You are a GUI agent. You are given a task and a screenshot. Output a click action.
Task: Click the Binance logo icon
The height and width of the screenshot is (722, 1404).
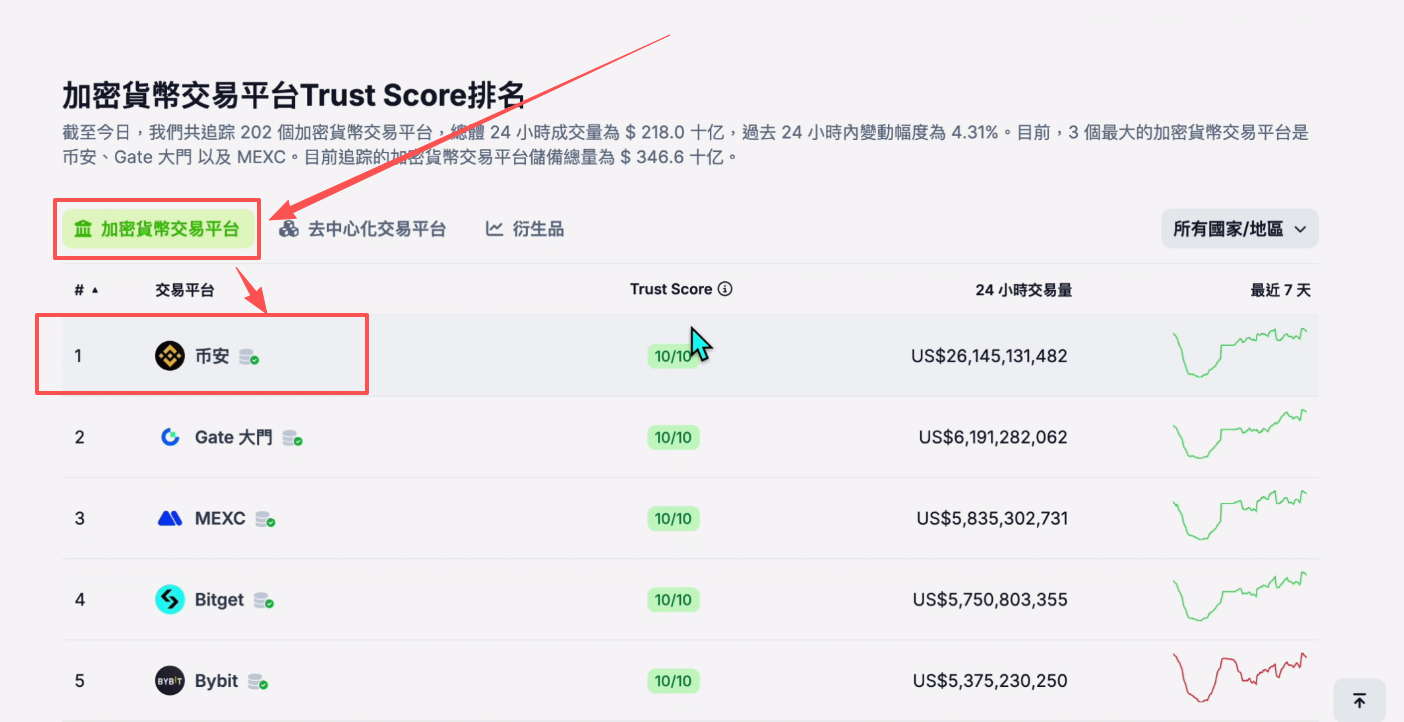coord(170,356)
